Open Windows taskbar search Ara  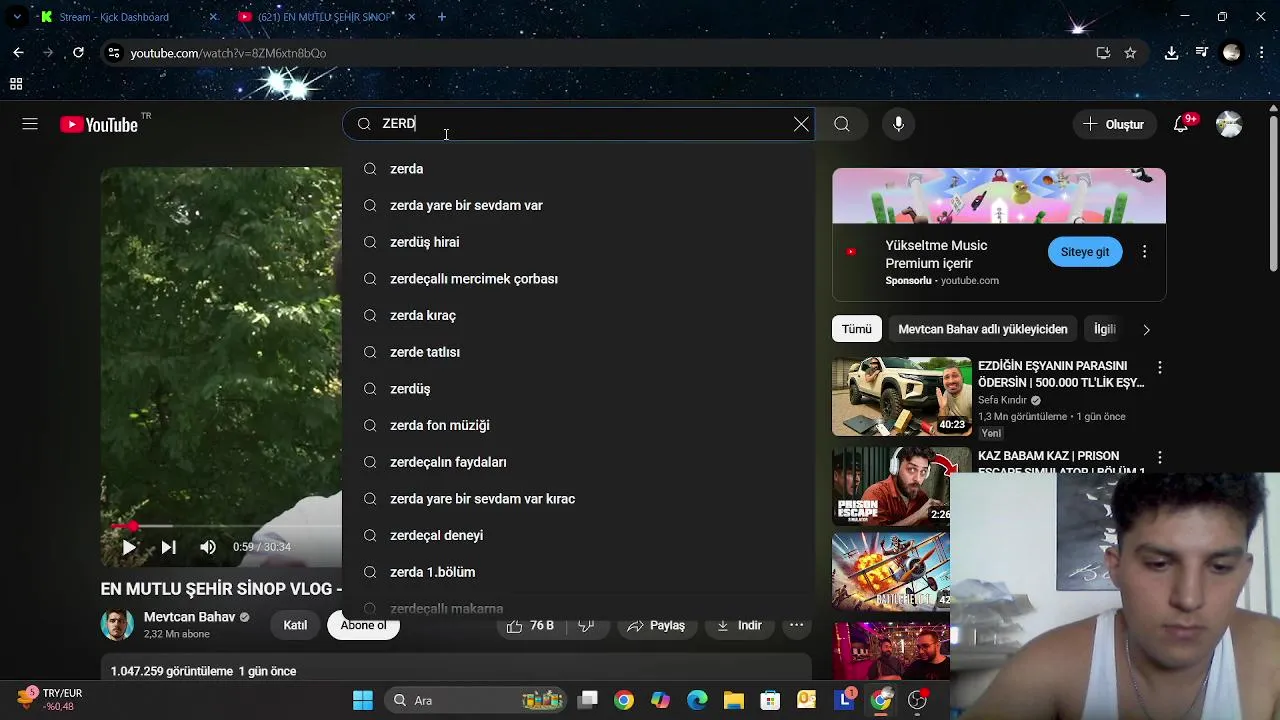(475, 700)
